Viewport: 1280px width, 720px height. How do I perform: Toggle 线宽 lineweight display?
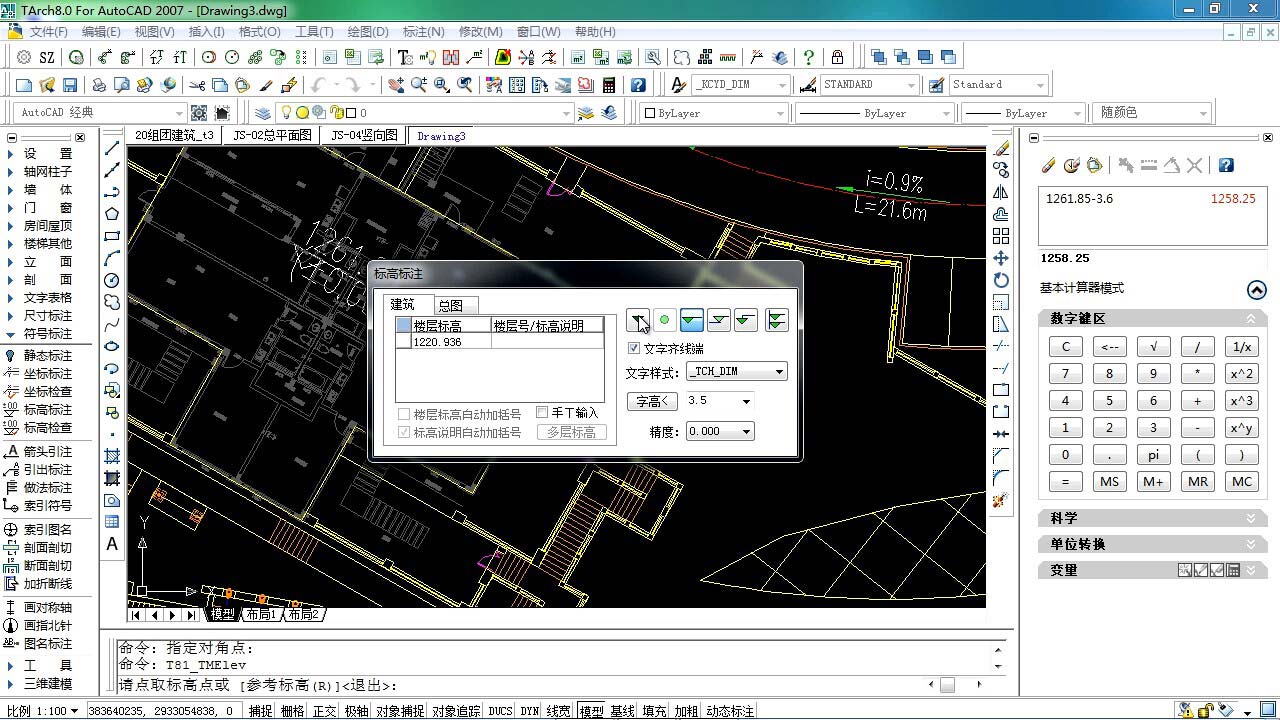coord(559,711)
